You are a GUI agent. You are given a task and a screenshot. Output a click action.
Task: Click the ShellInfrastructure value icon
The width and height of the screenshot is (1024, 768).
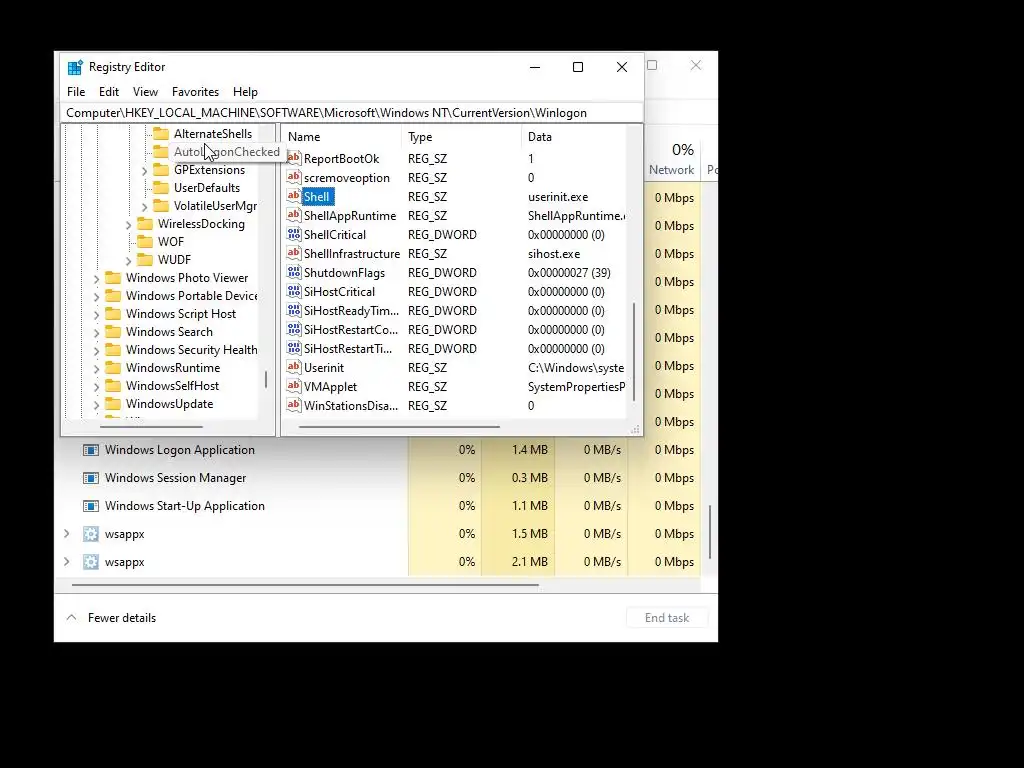(x=294, y=253)
